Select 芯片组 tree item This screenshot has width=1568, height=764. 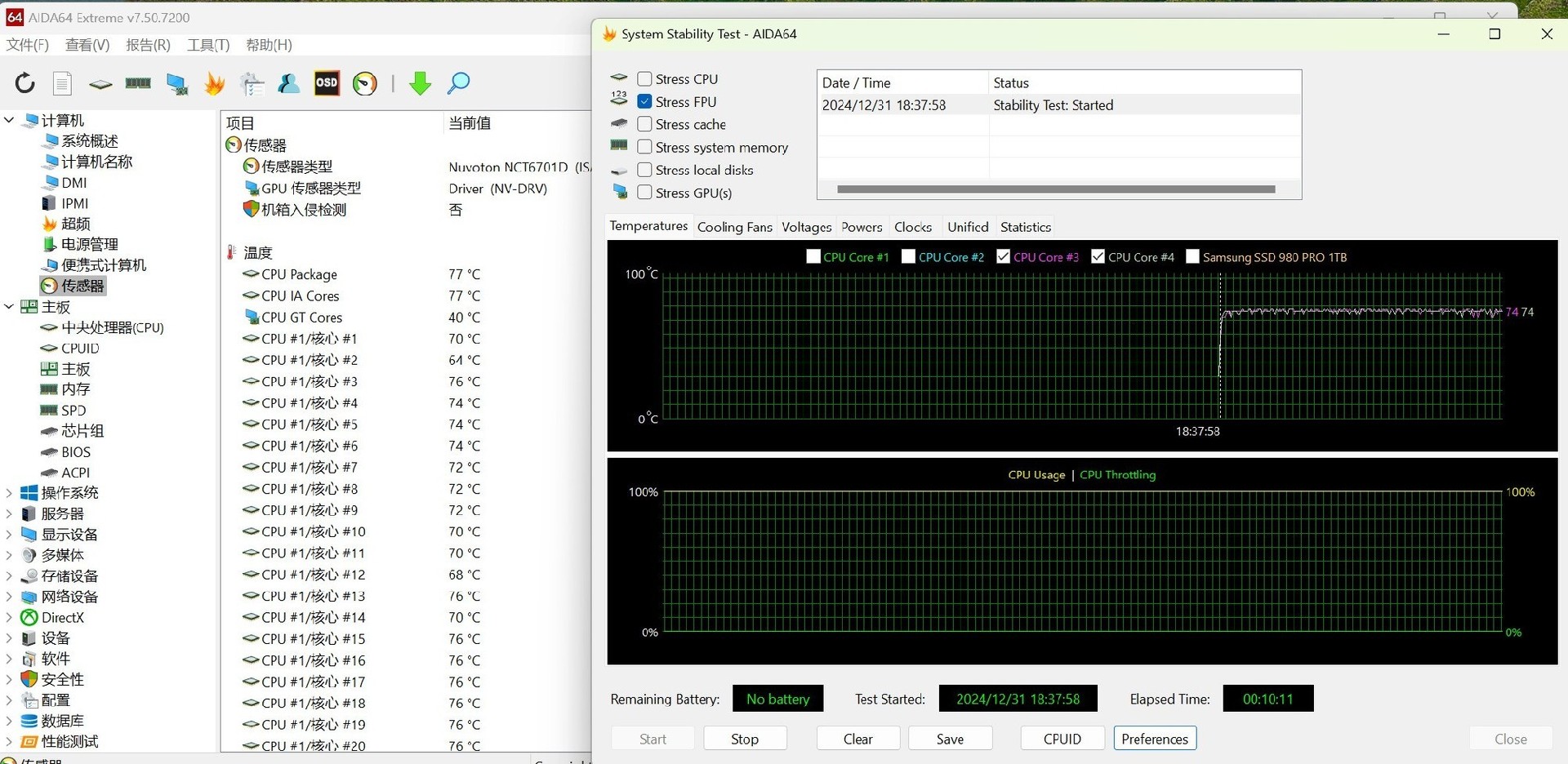point(82,431)
